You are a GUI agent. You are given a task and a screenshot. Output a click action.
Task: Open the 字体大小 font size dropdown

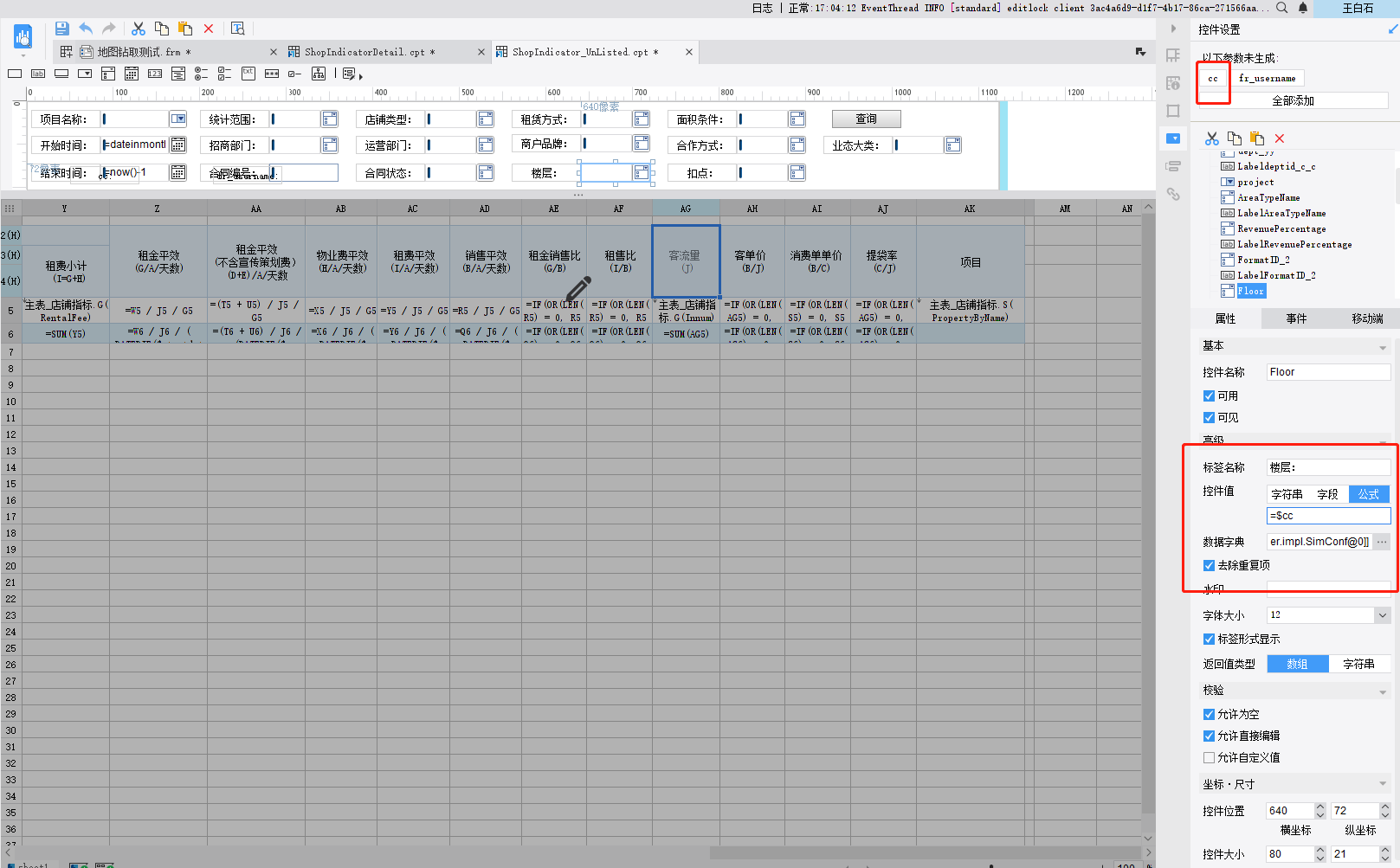pos(1382,615)
